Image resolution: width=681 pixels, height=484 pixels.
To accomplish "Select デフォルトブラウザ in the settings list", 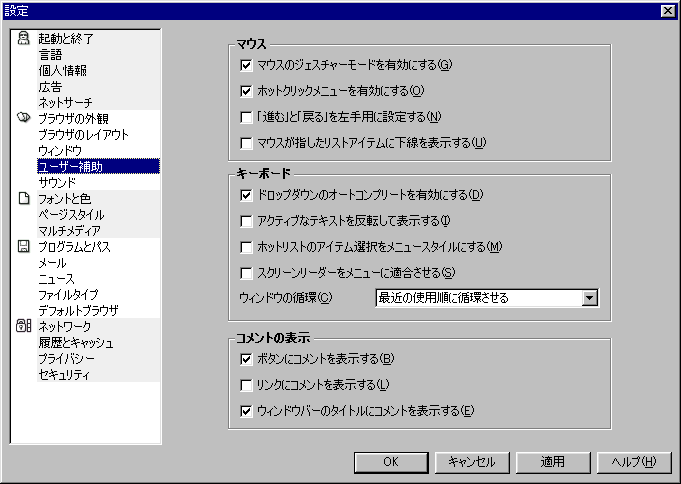I will (98, 310).
